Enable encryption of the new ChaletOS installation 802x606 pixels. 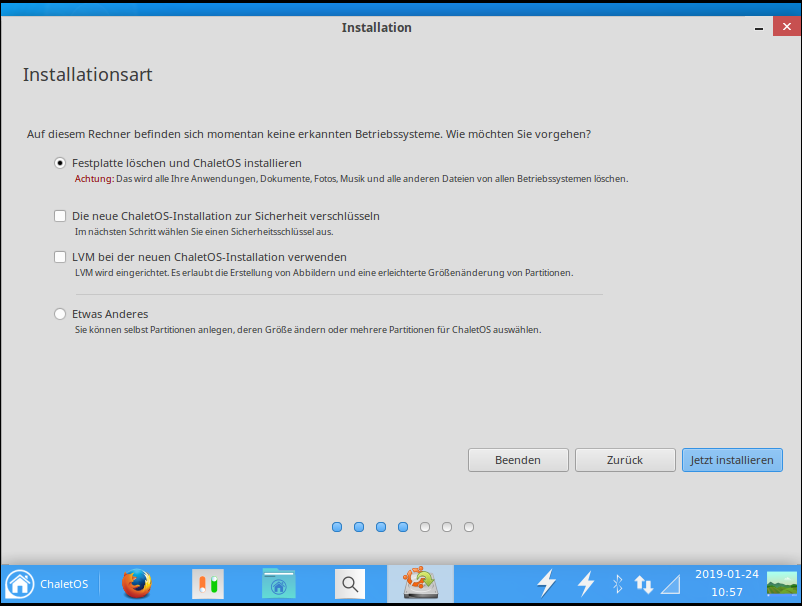[x=60, y=215]
